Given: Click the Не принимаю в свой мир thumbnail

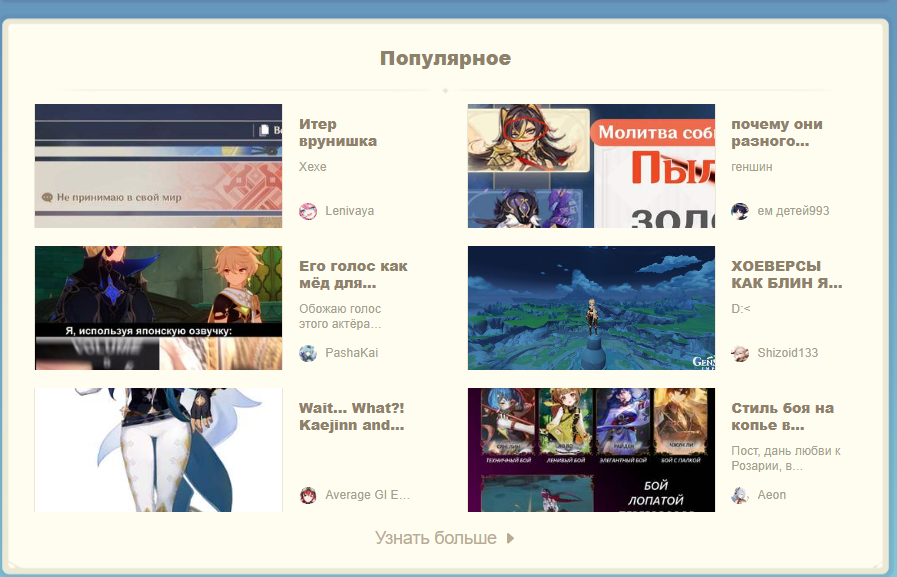Looking at the screenshot, I should point(158,166).
